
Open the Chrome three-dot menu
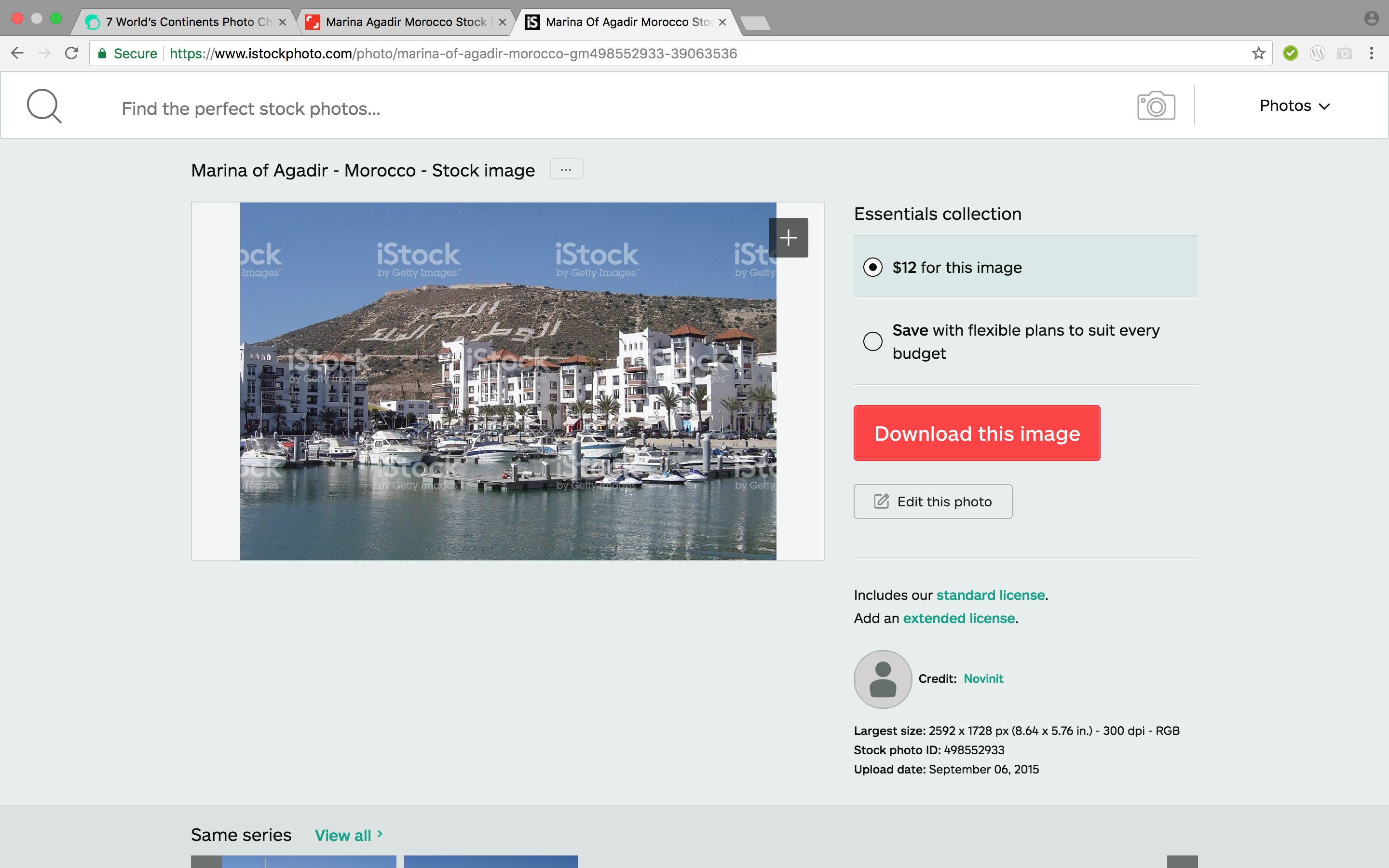[1371, 54]
